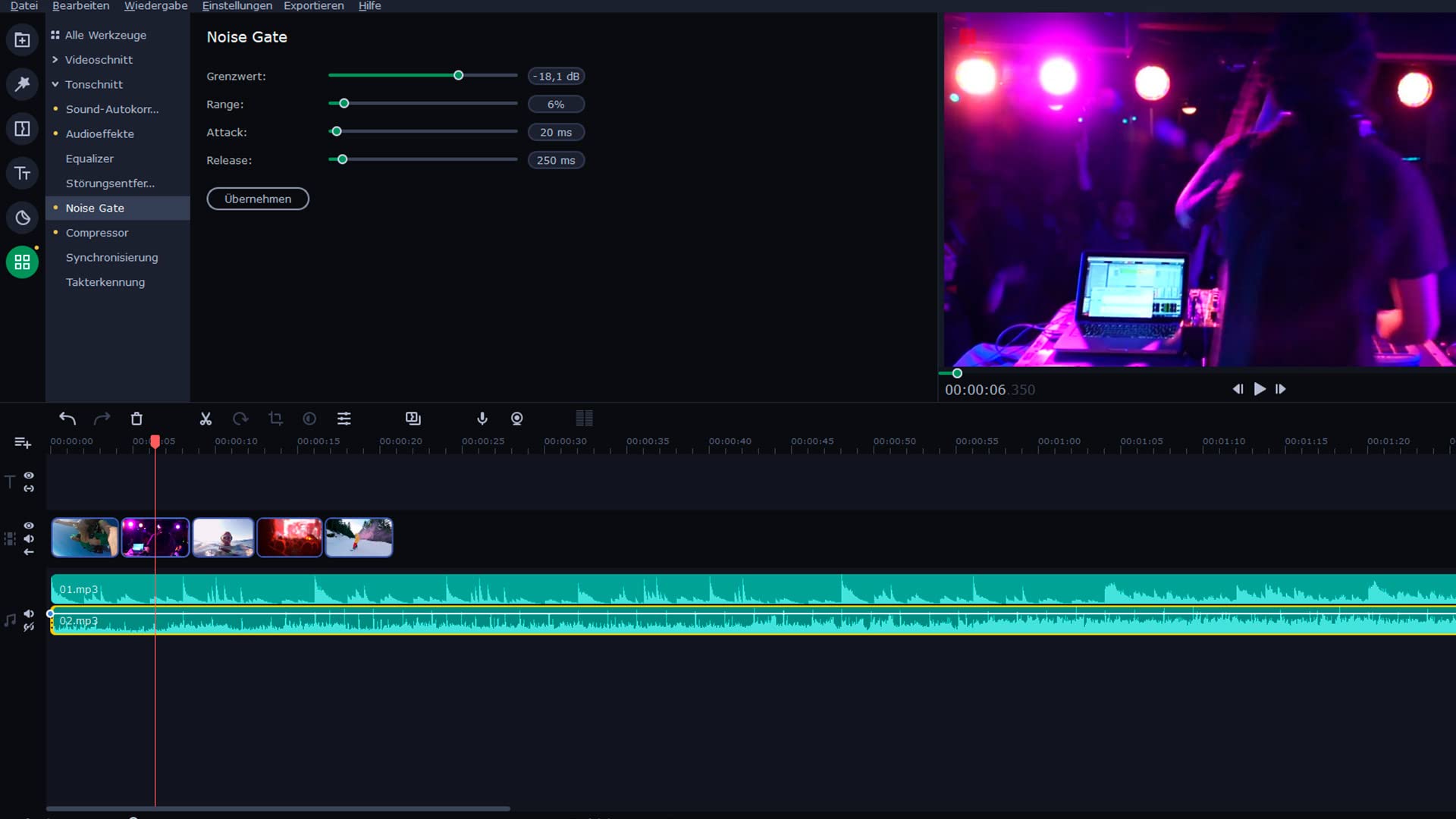Click the trash delete icon in timeline toolbar
Viewport: 1456px width, 819px height.
pos(136,419)
